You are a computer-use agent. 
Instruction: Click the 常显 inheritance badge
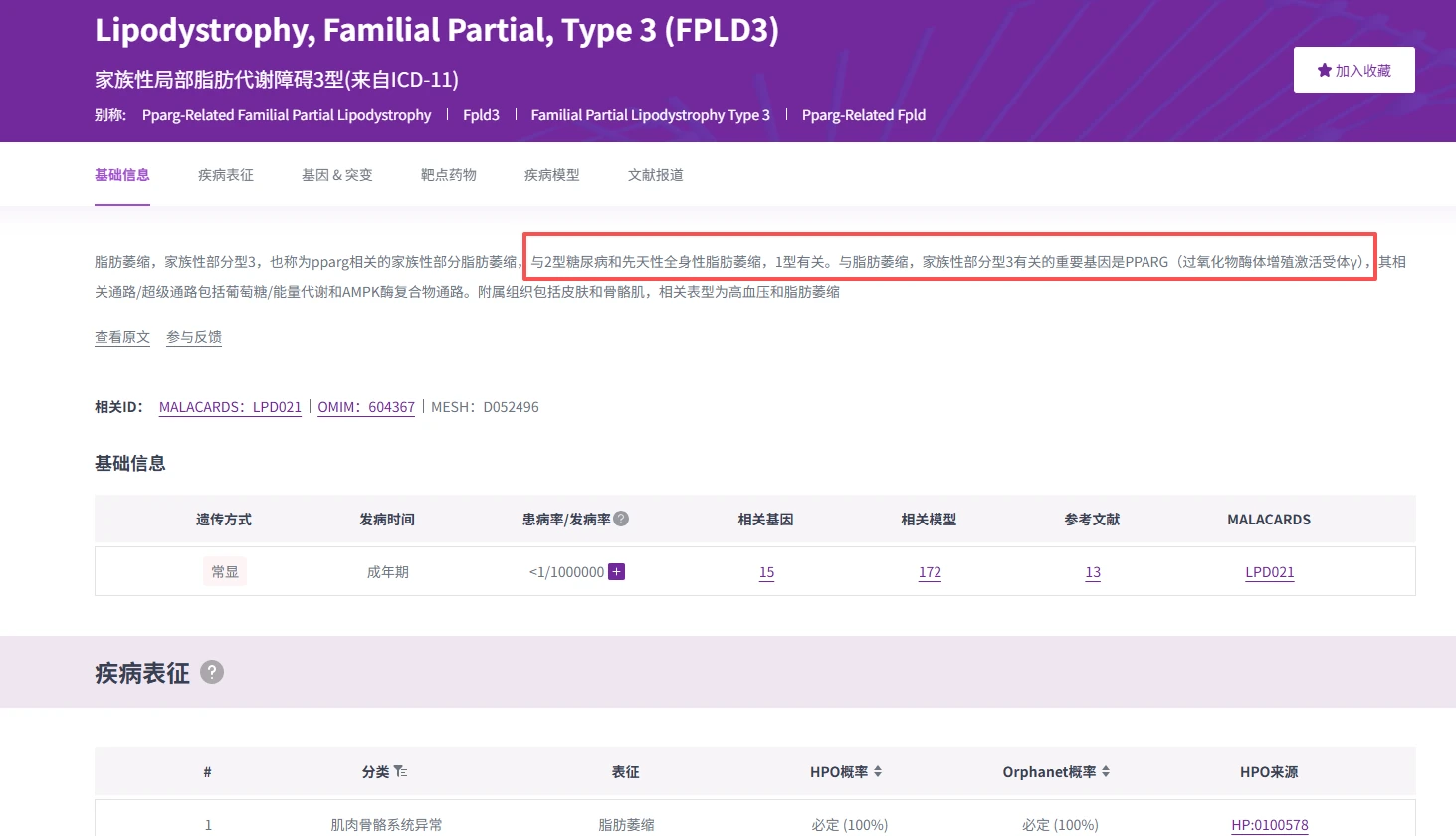pyautogui.click(x=225, y=571)
